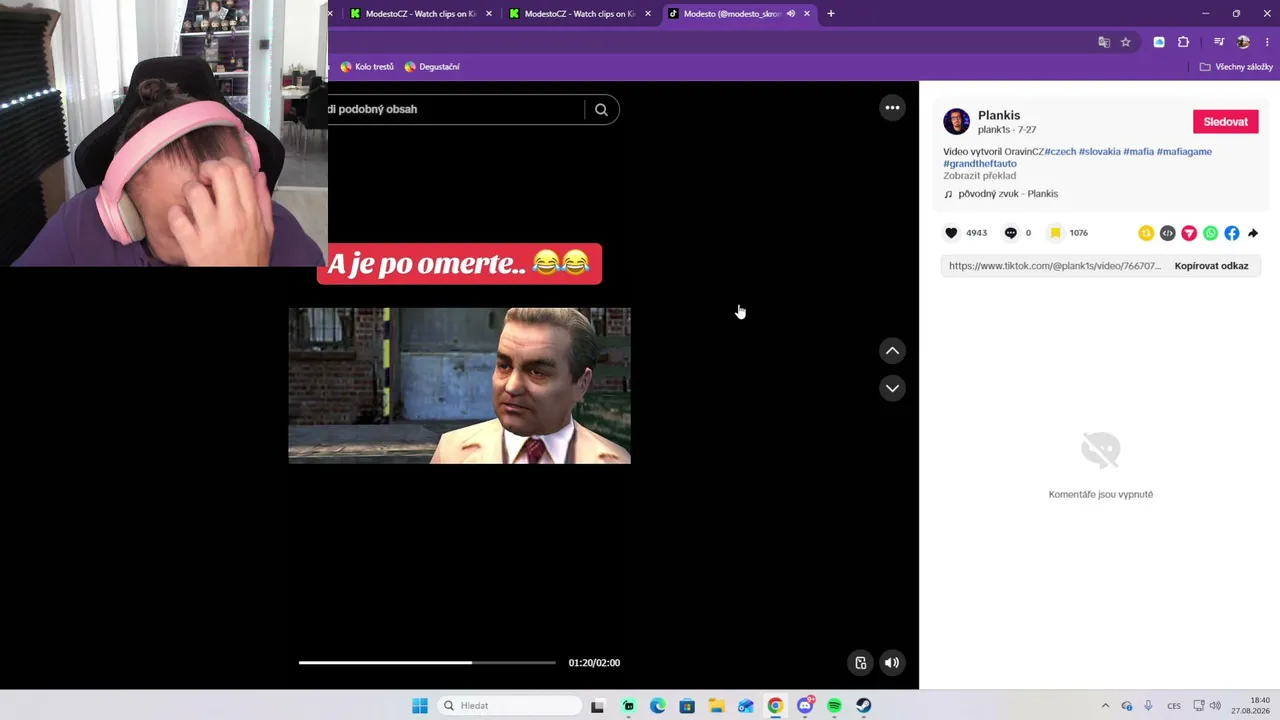Screen dimensions: 1280x720
Task: Like the video with the heart icon
Action: click(x=951, y=233)
